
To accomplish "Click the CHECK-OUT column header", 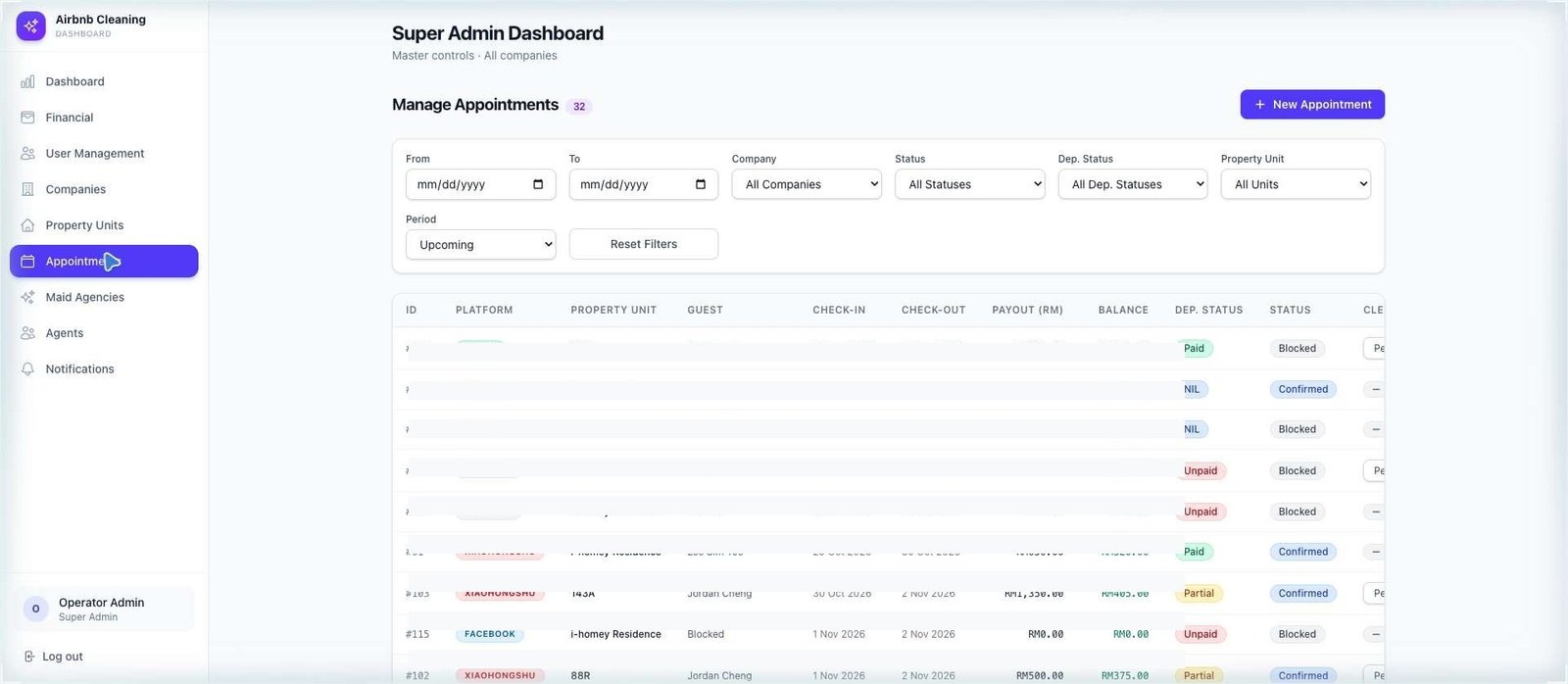I will [x=933, y=310].
